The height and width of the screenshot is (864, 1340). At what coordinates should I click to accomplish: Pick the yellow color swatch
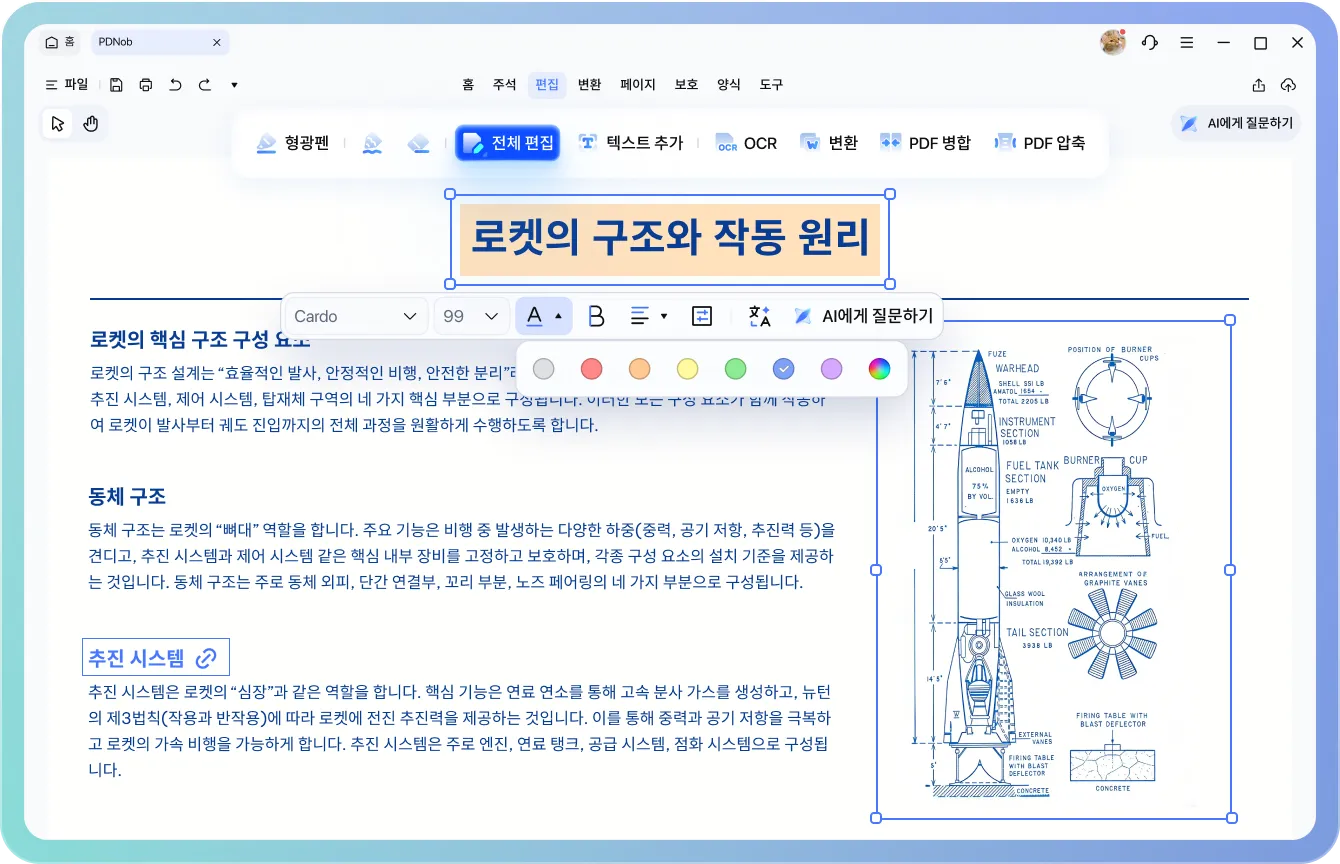[687, 369]
